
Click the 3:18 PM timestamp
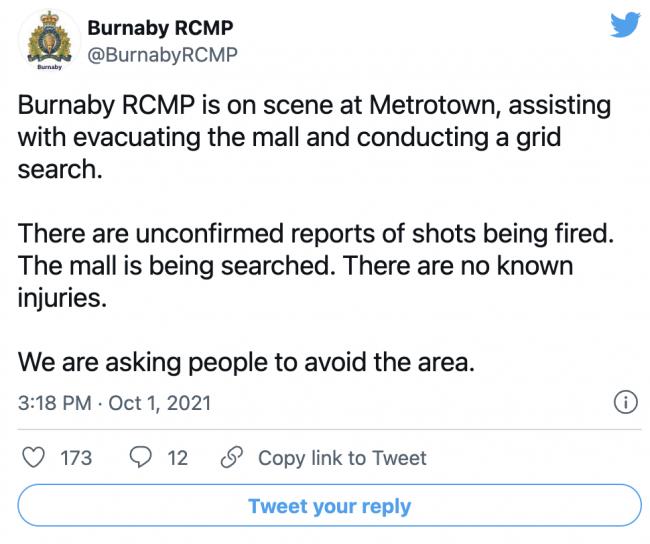coord(54,403)
